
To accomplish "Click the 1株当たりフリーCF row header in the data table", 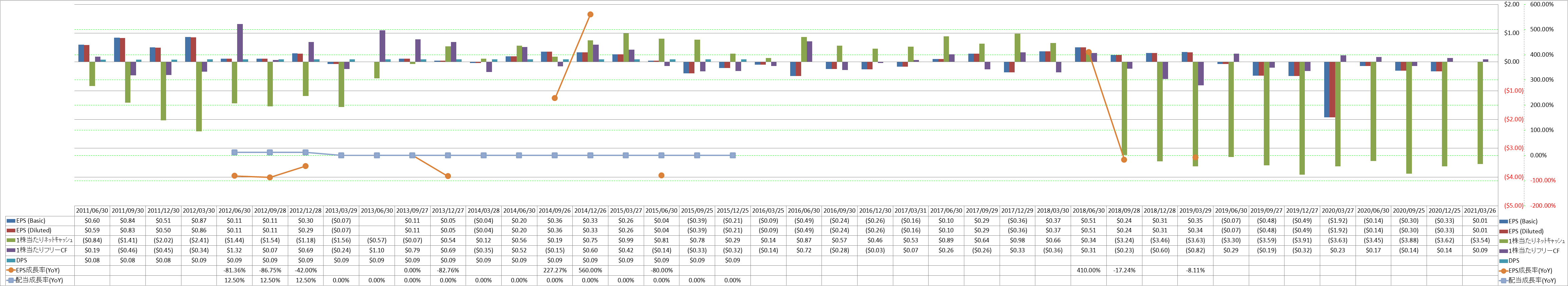I will point(40,251).
